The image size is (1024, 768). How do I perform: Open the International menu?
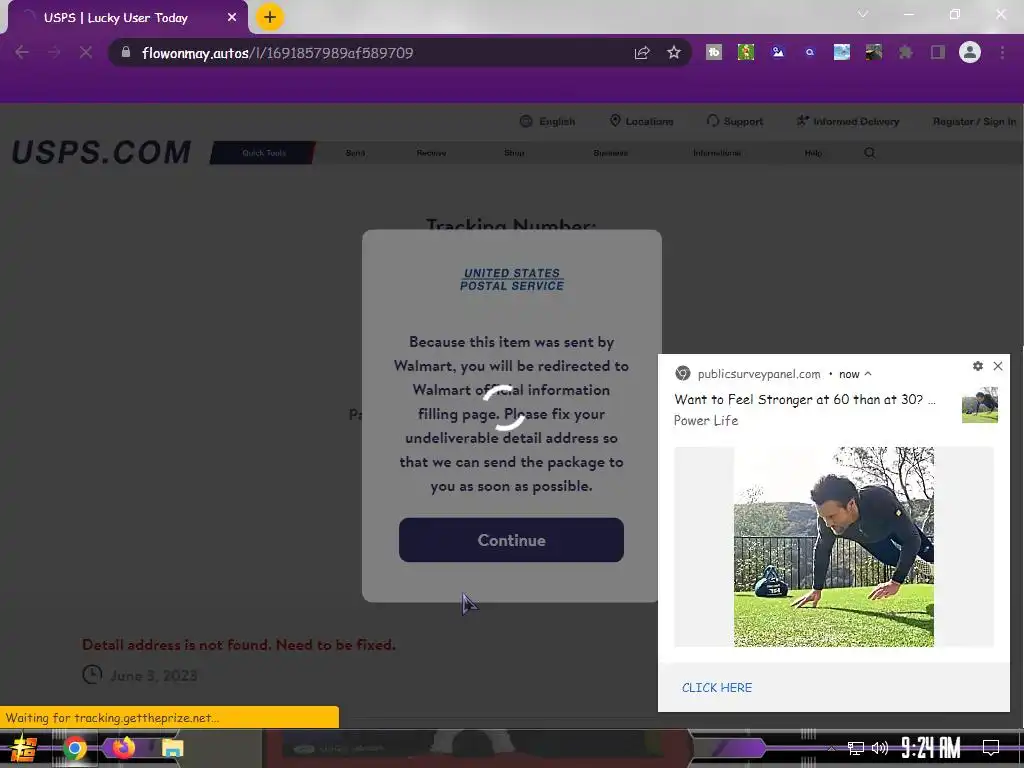coord(716,153)
